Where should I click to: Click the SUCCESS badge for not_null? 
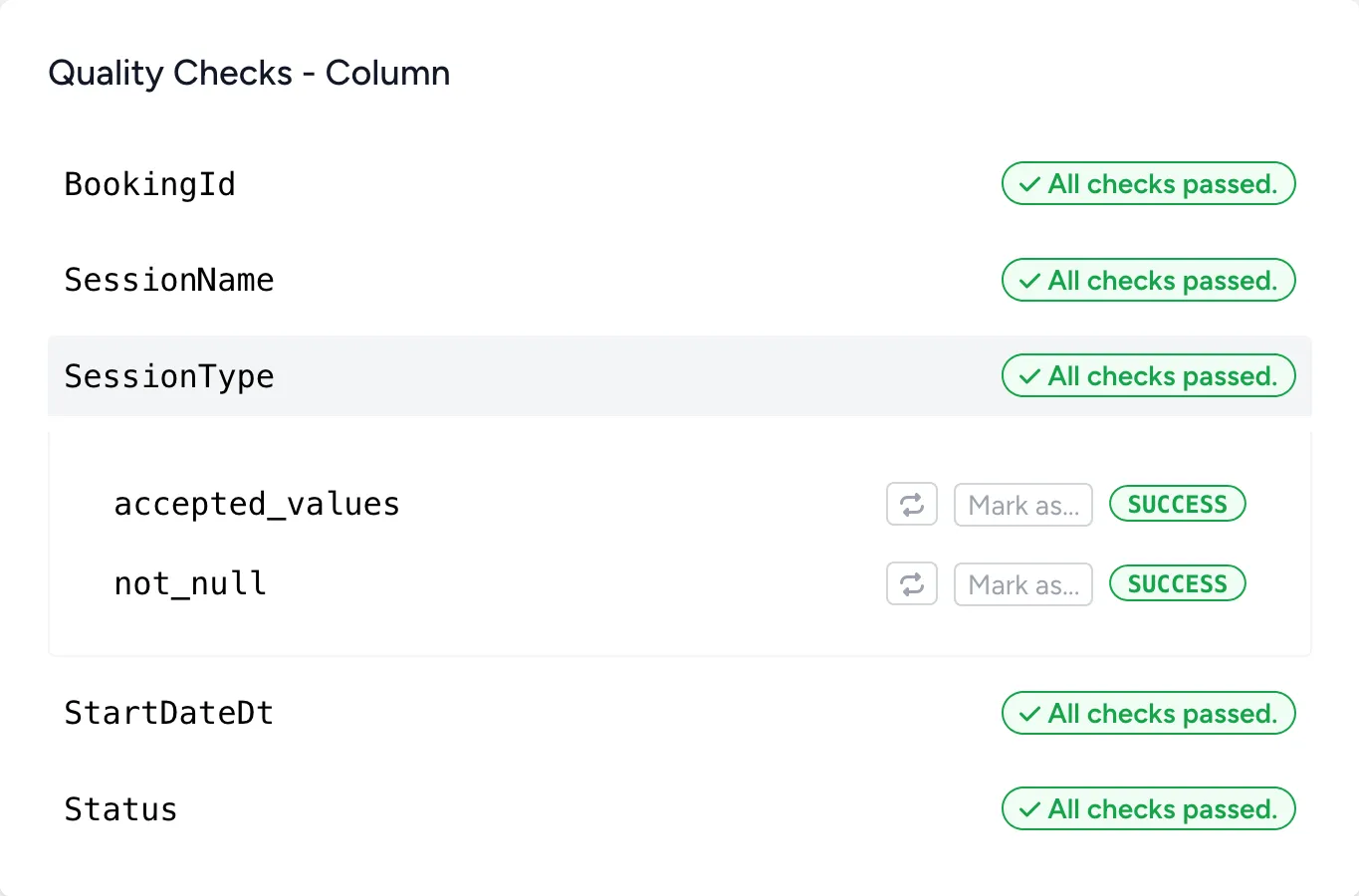[1177, 583]
